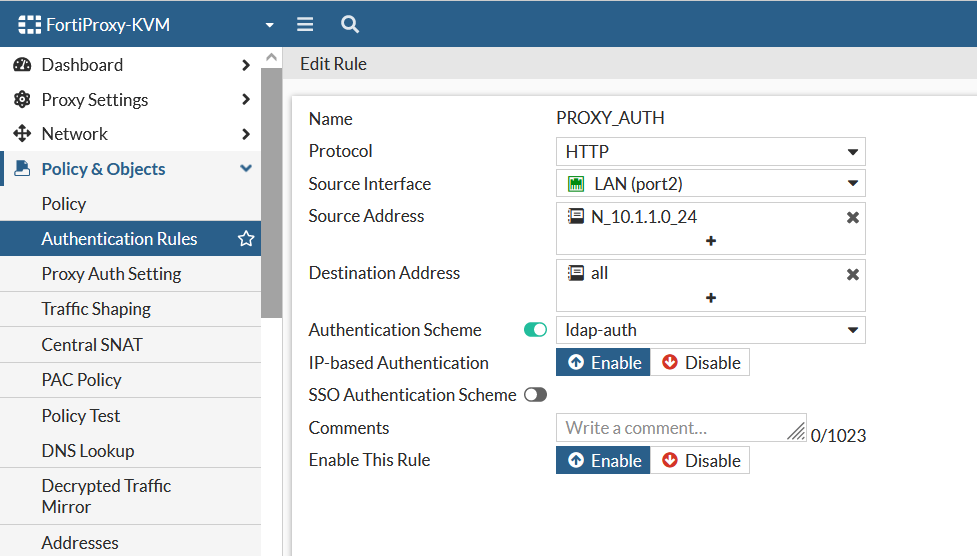The width and height of the screenshot is (977, 556).
Task: Add a destination address with plus icon
Action: point(710,298)
